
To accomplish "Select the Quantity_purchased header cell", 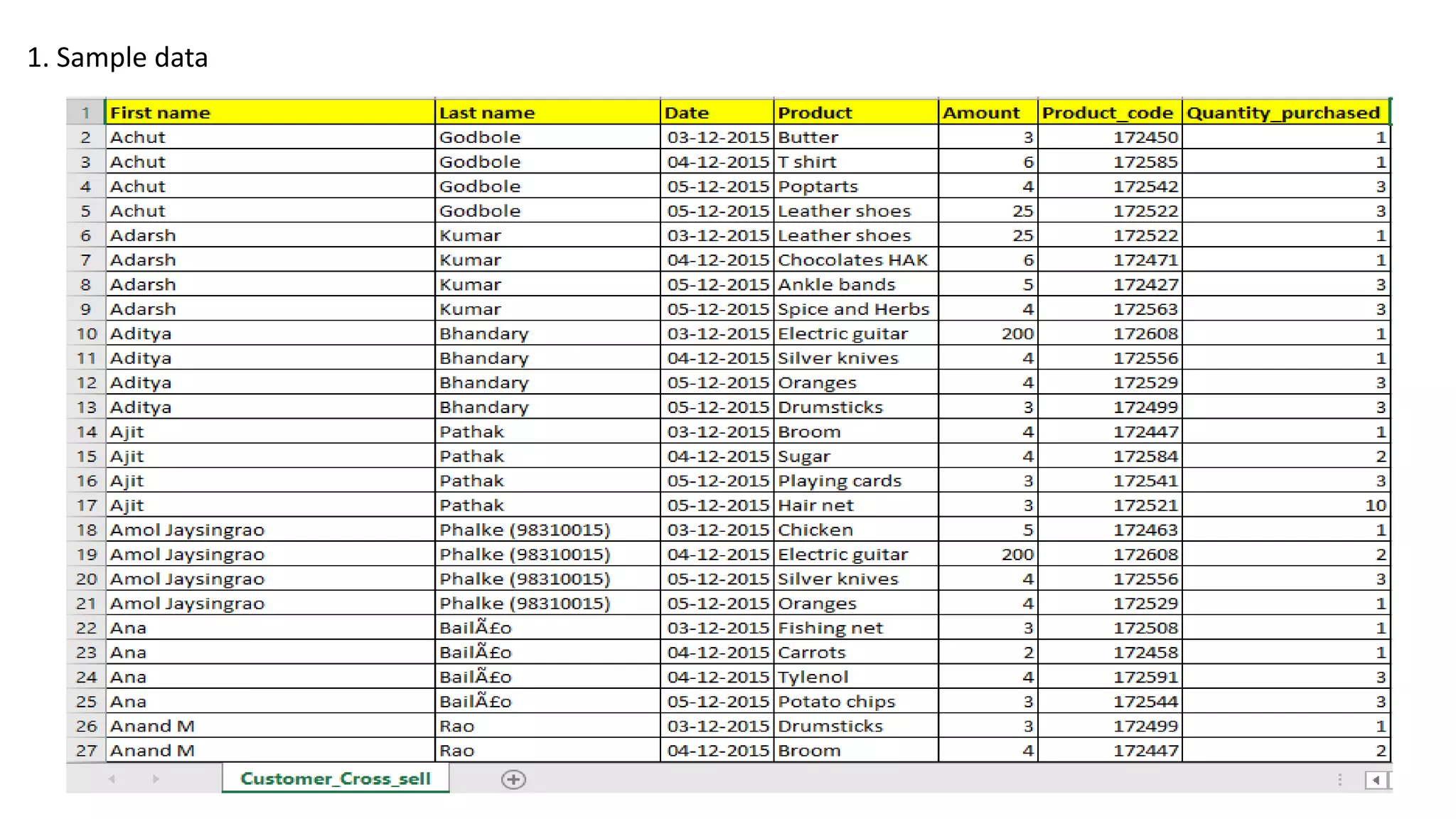I will [1286, 112].
